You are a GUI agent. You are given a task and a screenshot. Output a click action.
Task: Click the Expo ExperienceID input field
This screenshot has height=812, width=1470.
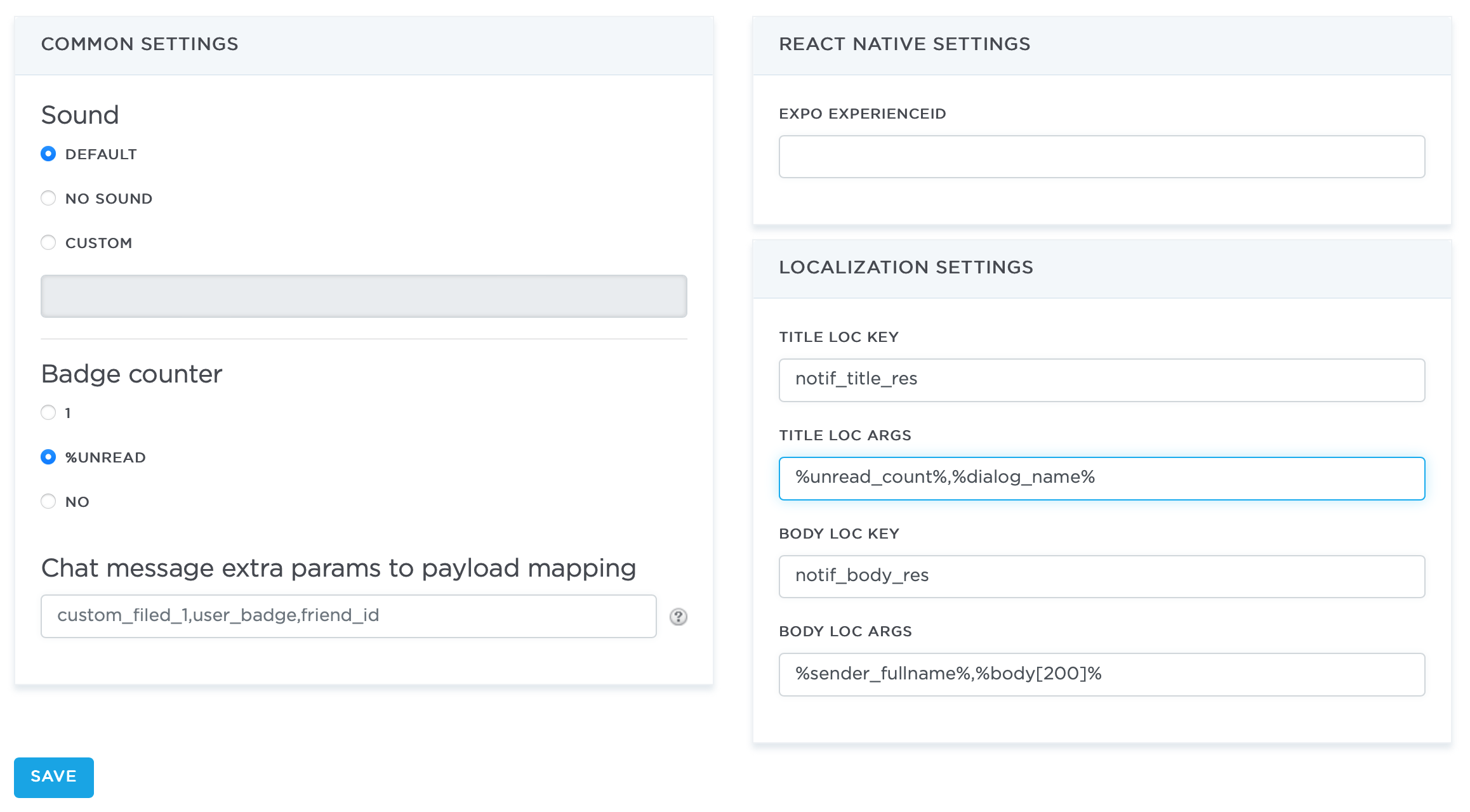point(1102,157)
